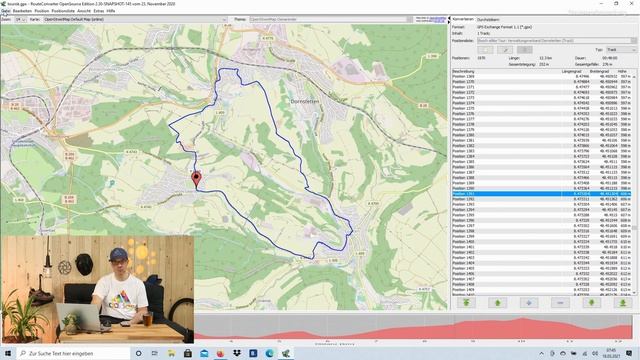640x360 pixels.
Task: Select the Position 1369 row
Action: (542, 76)
